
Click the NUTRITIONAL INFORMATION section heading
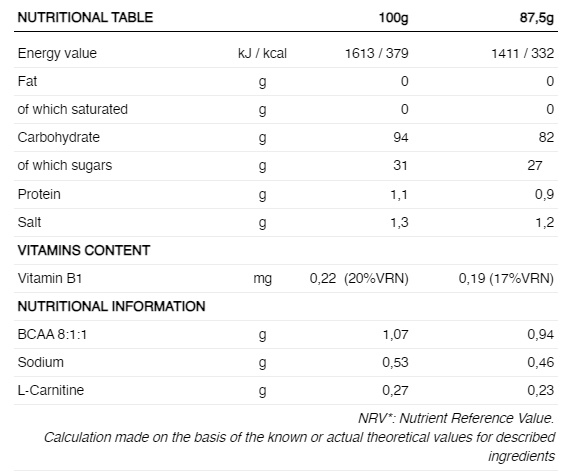(x=111, y=307)
